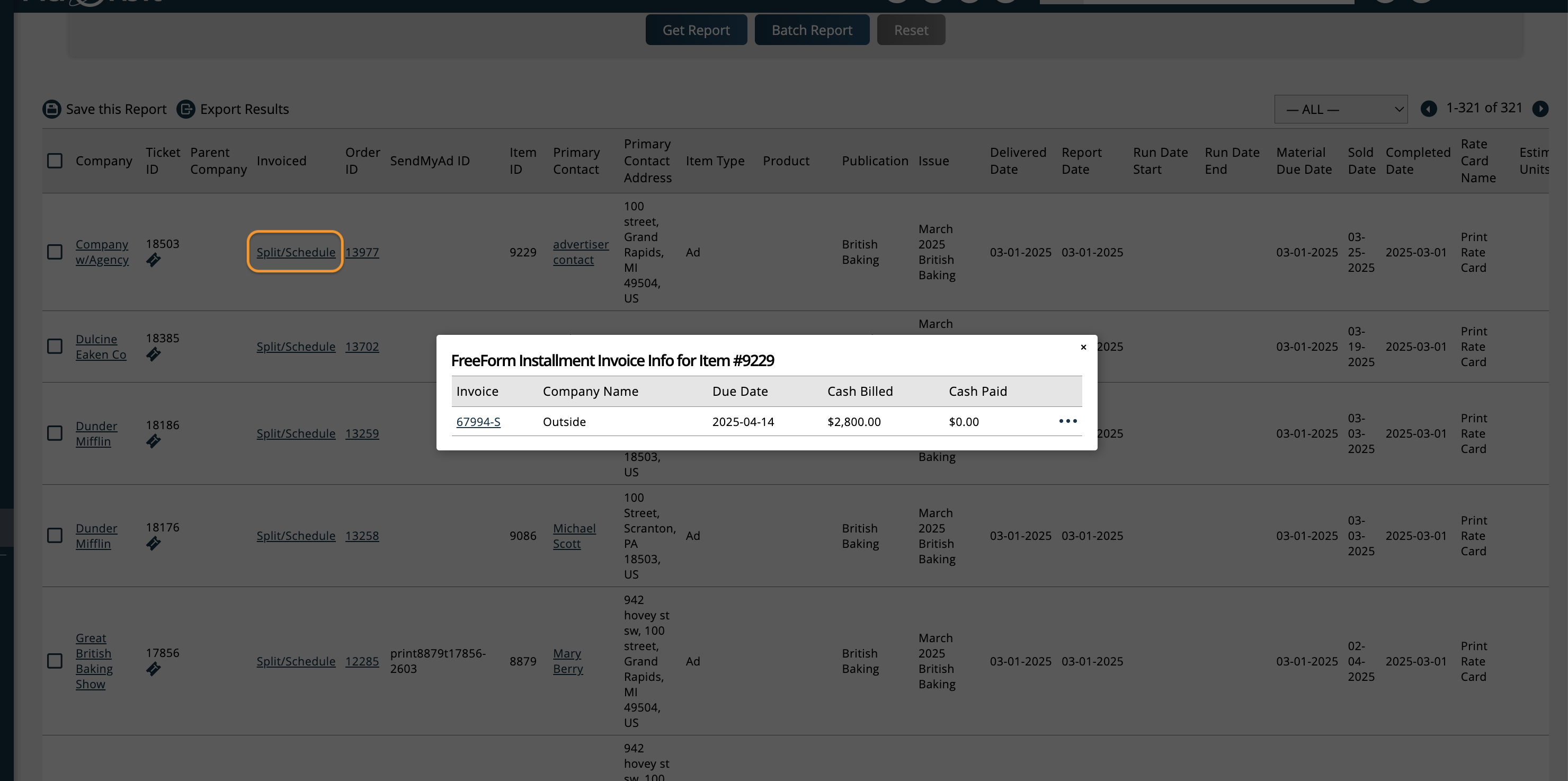Open order ID 13702

click(362, 347)
